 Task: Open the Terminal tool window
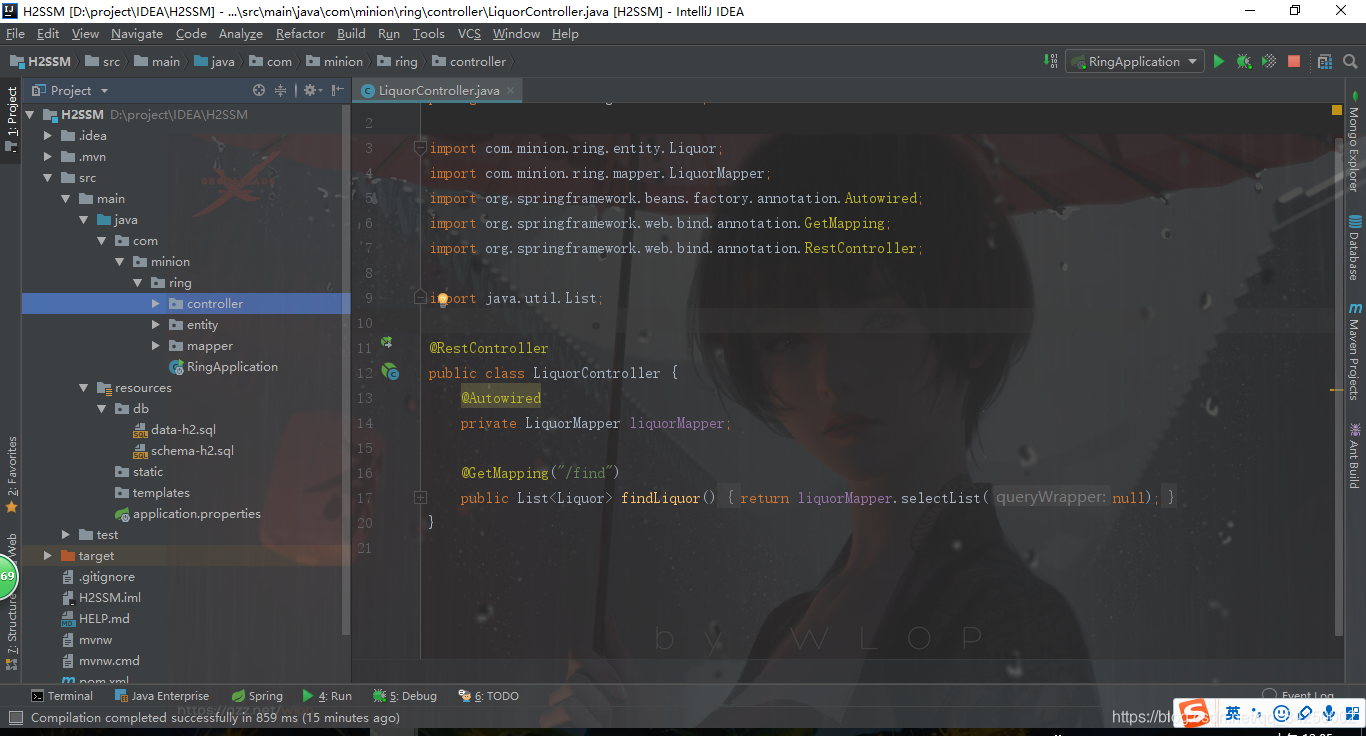[x=62, y=696]
